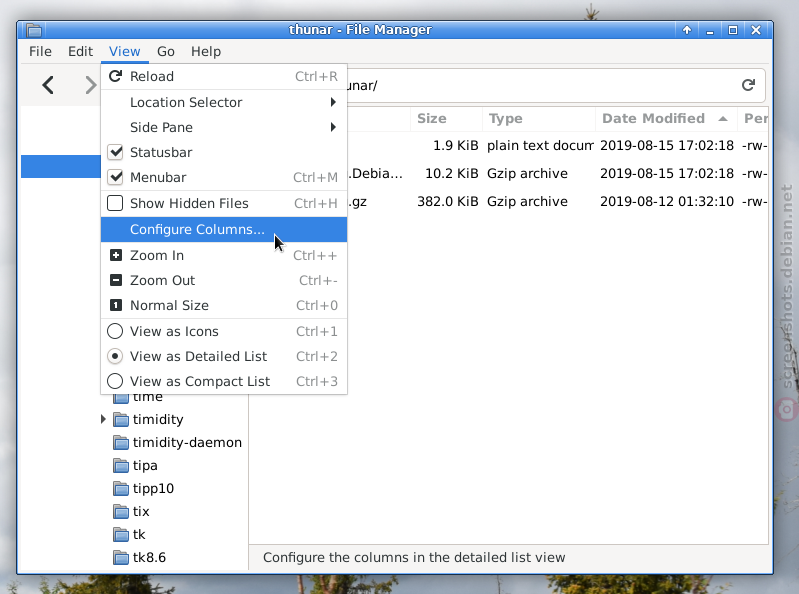Choose Configure Columns...
The image size is (799, 594).
coord(224,229)
